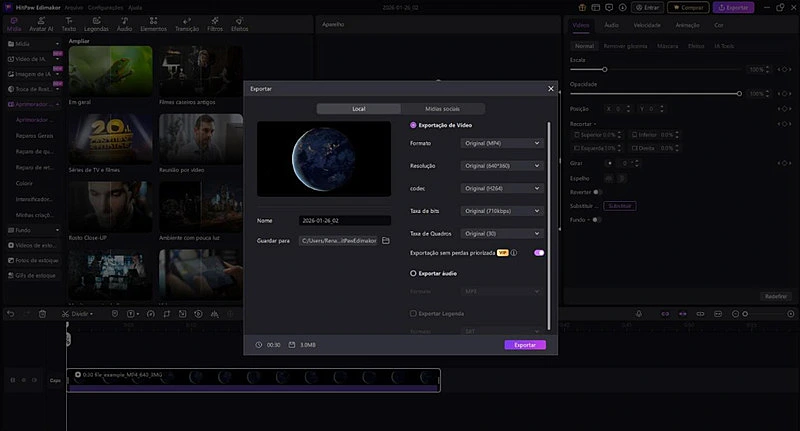
Task: Switch to the Local export tab
Action: (x=358, y=108)
